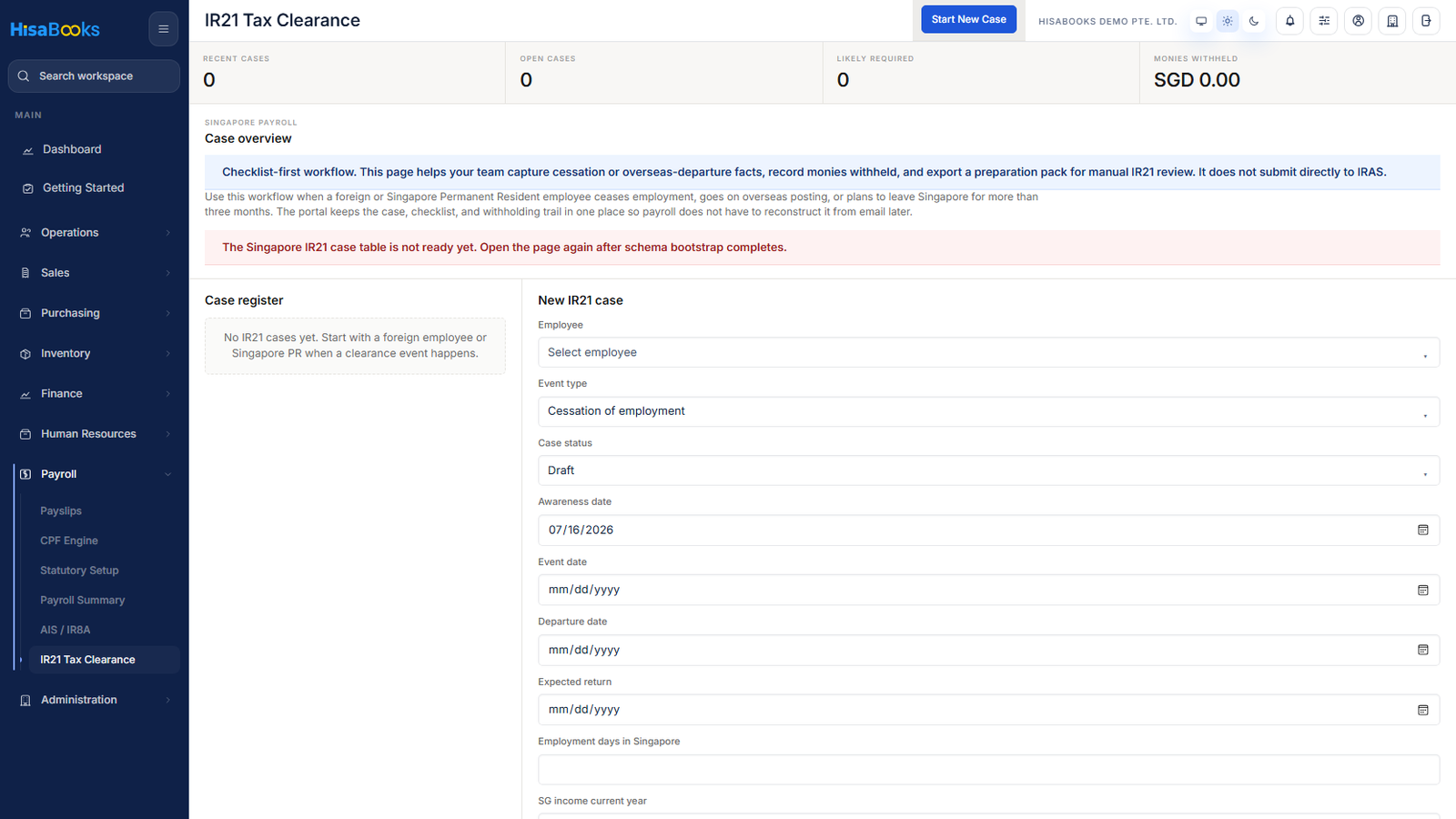Image resolution: width=1456 pixels, height=819 pixels.
Task: Expand the Administration menu chevron
Action: pyautogui.click(x=168, y=700)
